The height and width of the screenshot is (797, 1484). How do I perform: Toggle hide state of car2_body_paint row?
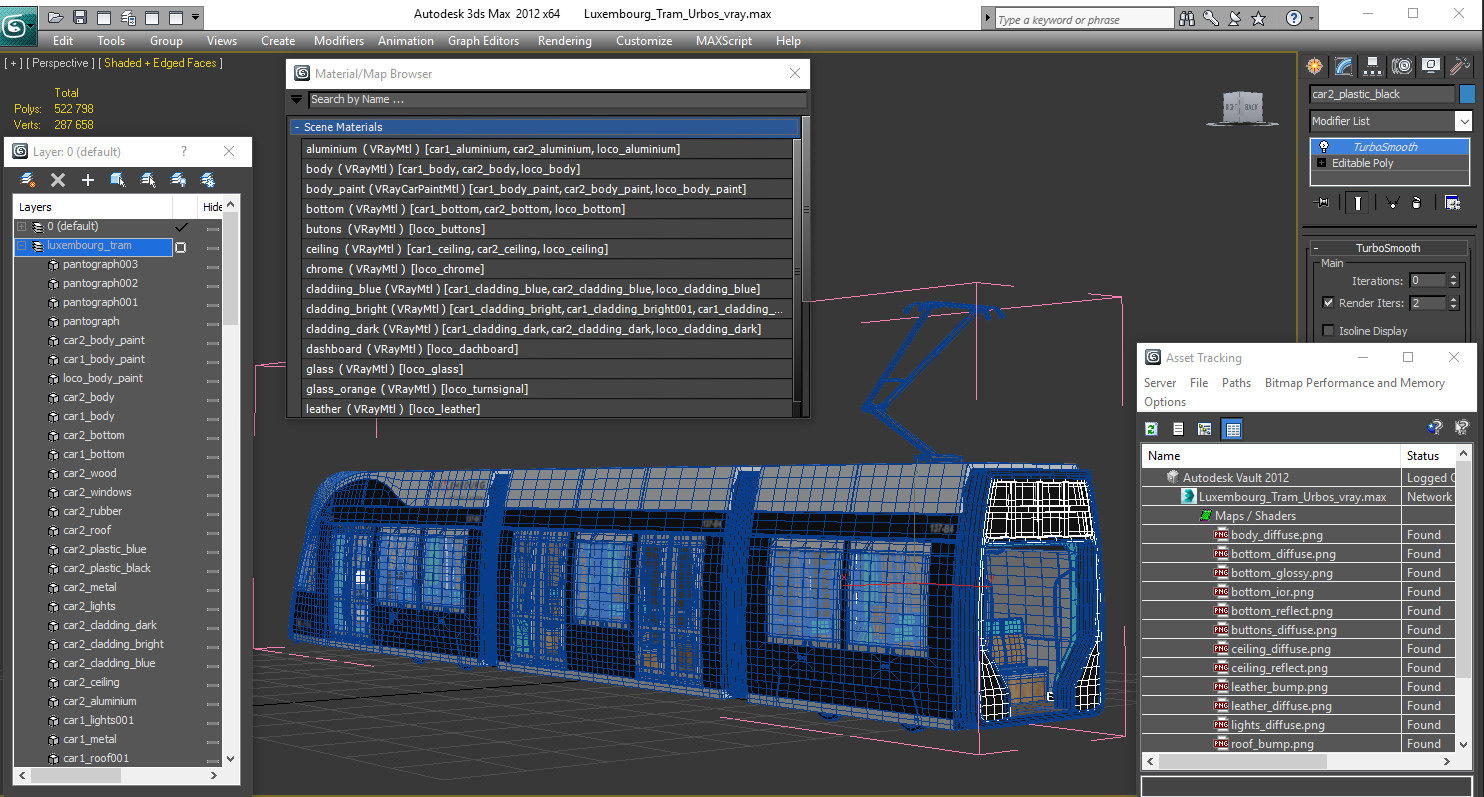coord(212,341)
